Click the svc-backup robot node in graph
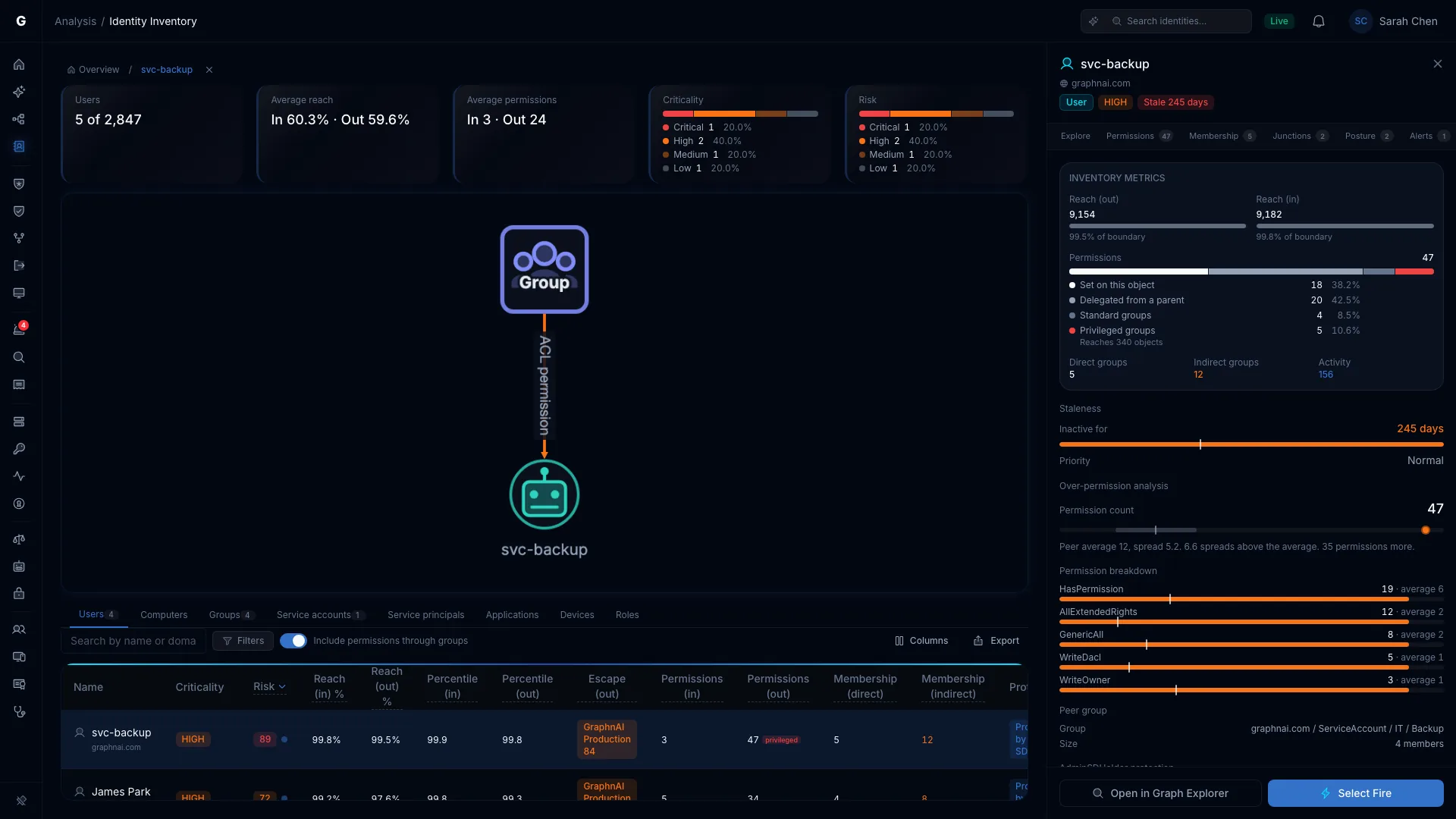The image size is (1456, 819). (x=544, y=494)
